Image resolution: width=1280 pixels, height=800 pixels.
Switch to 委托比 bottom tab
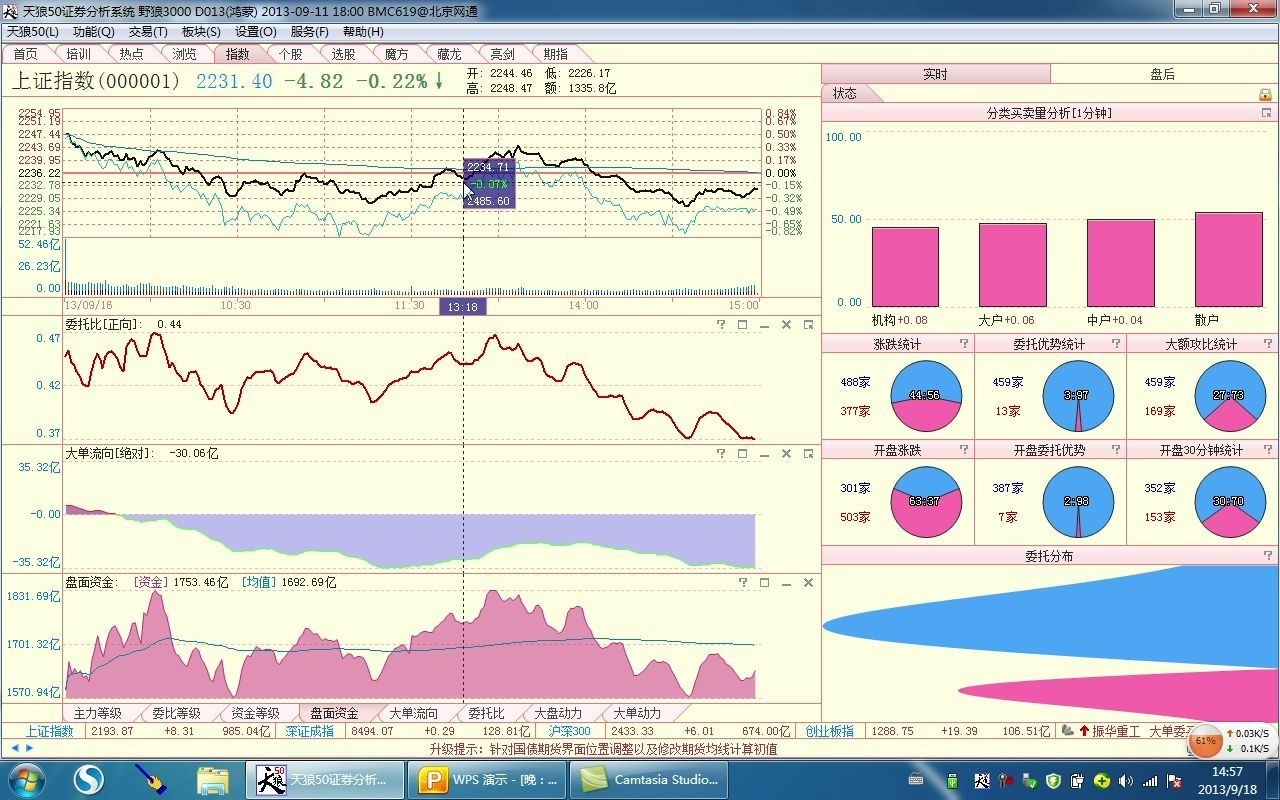coord(487,713)
